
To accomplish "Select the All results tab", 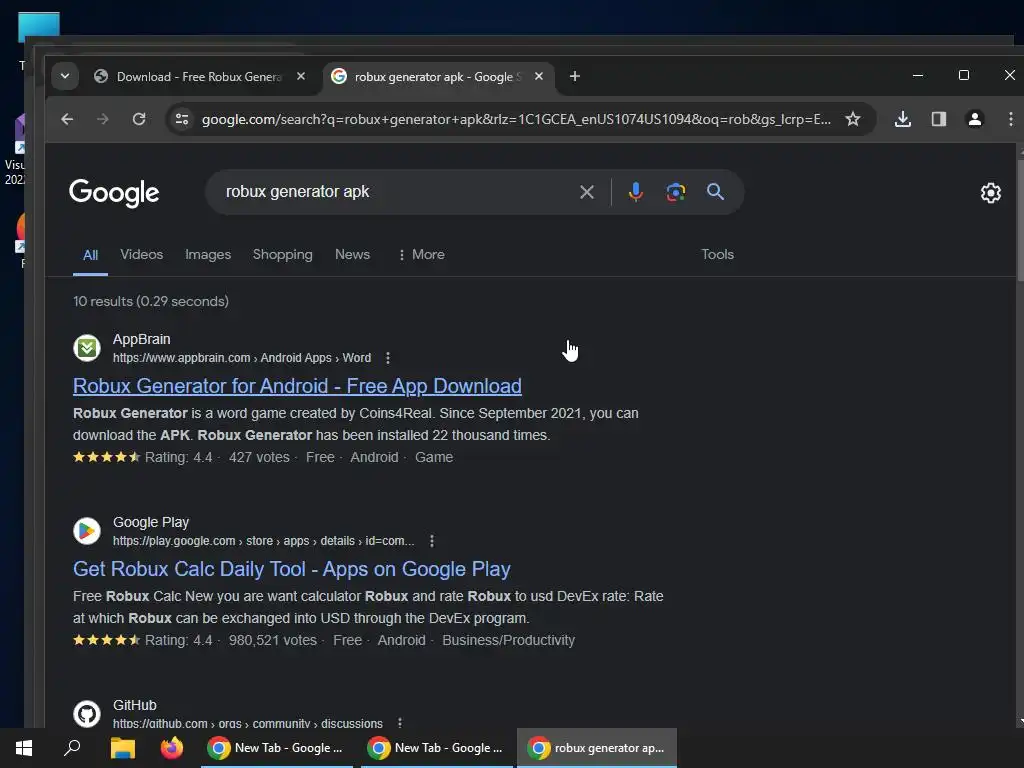I will point(90,255).
